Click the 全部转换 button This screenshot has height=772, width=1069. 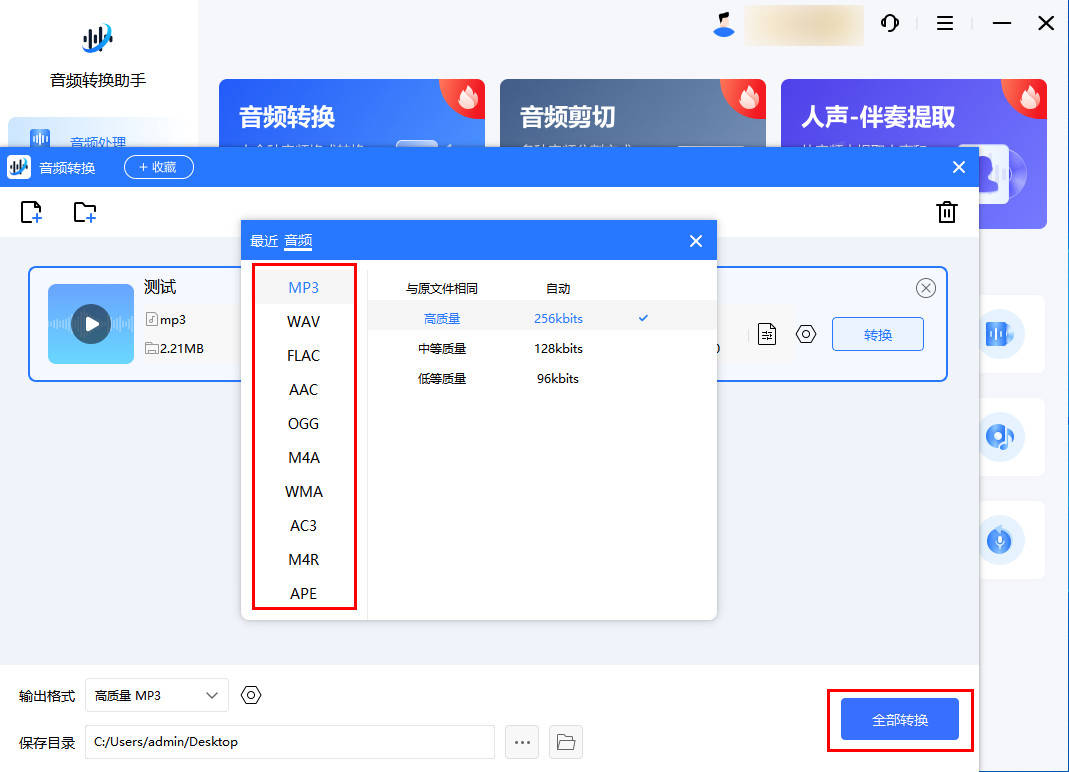click(900, 720)
